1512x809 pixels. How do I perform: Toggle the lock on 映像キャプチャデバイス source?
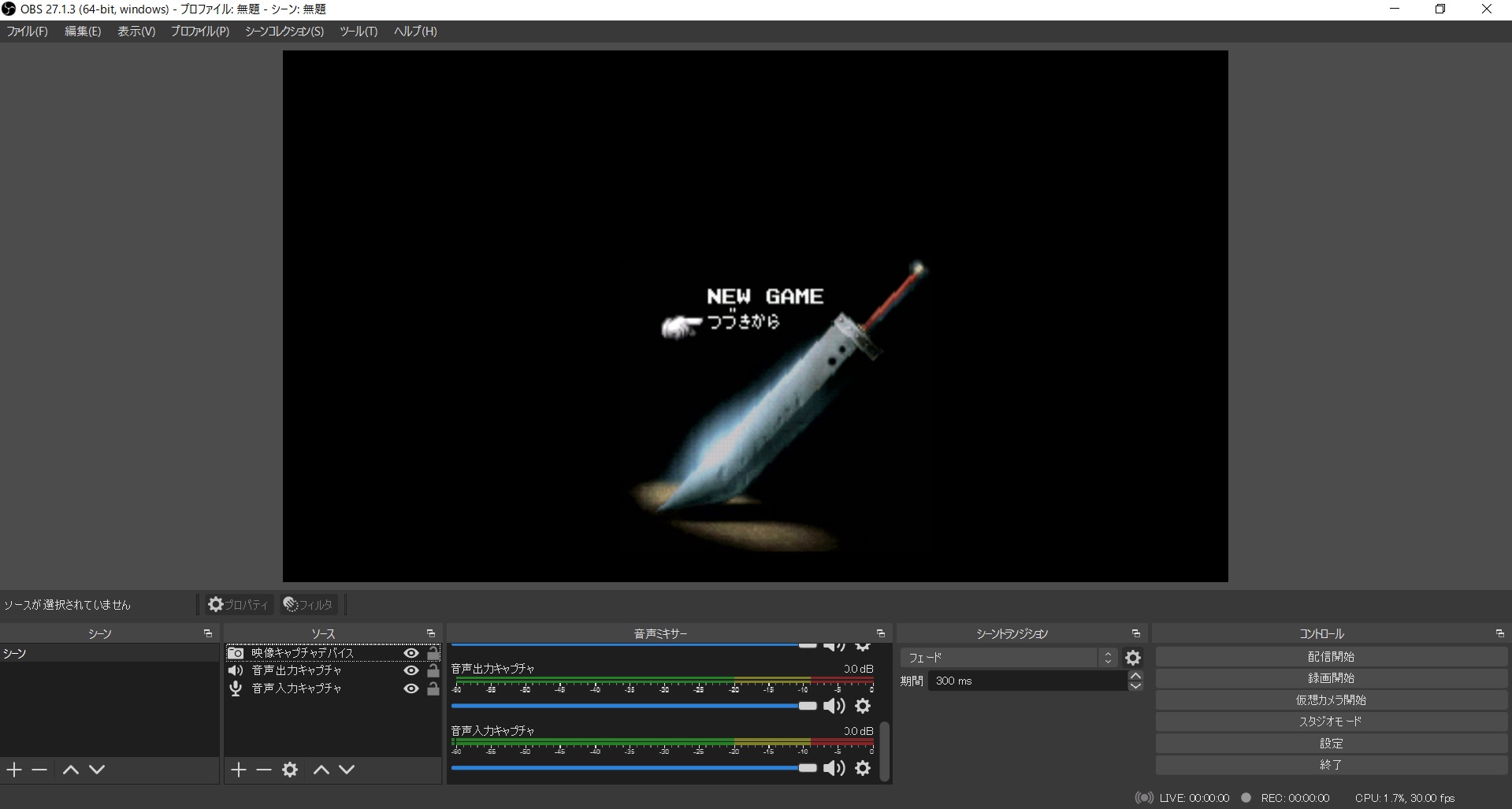coord(433,653)
